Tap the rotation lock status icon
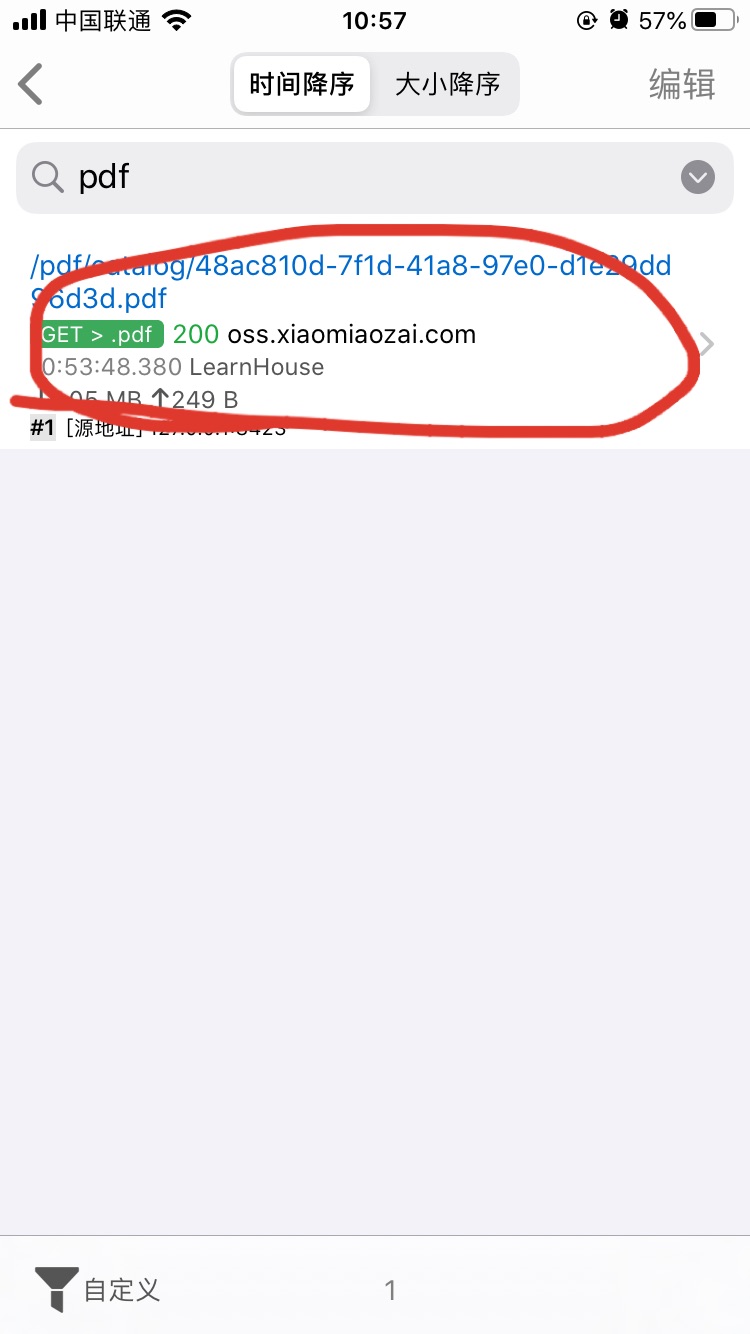 click(587, 20)
